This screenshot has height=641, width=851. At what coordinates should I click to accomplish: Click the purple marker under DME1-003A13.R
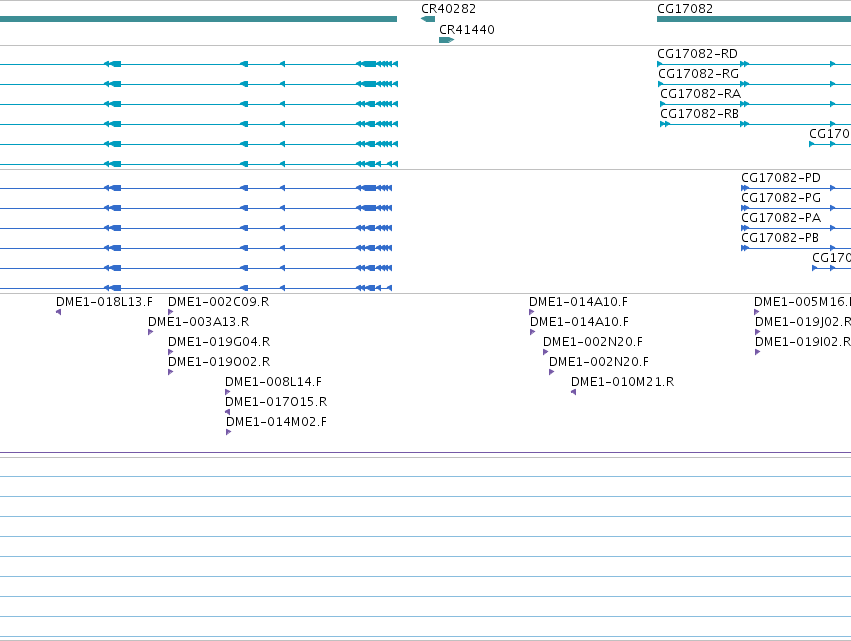click(x=150, y=332)
